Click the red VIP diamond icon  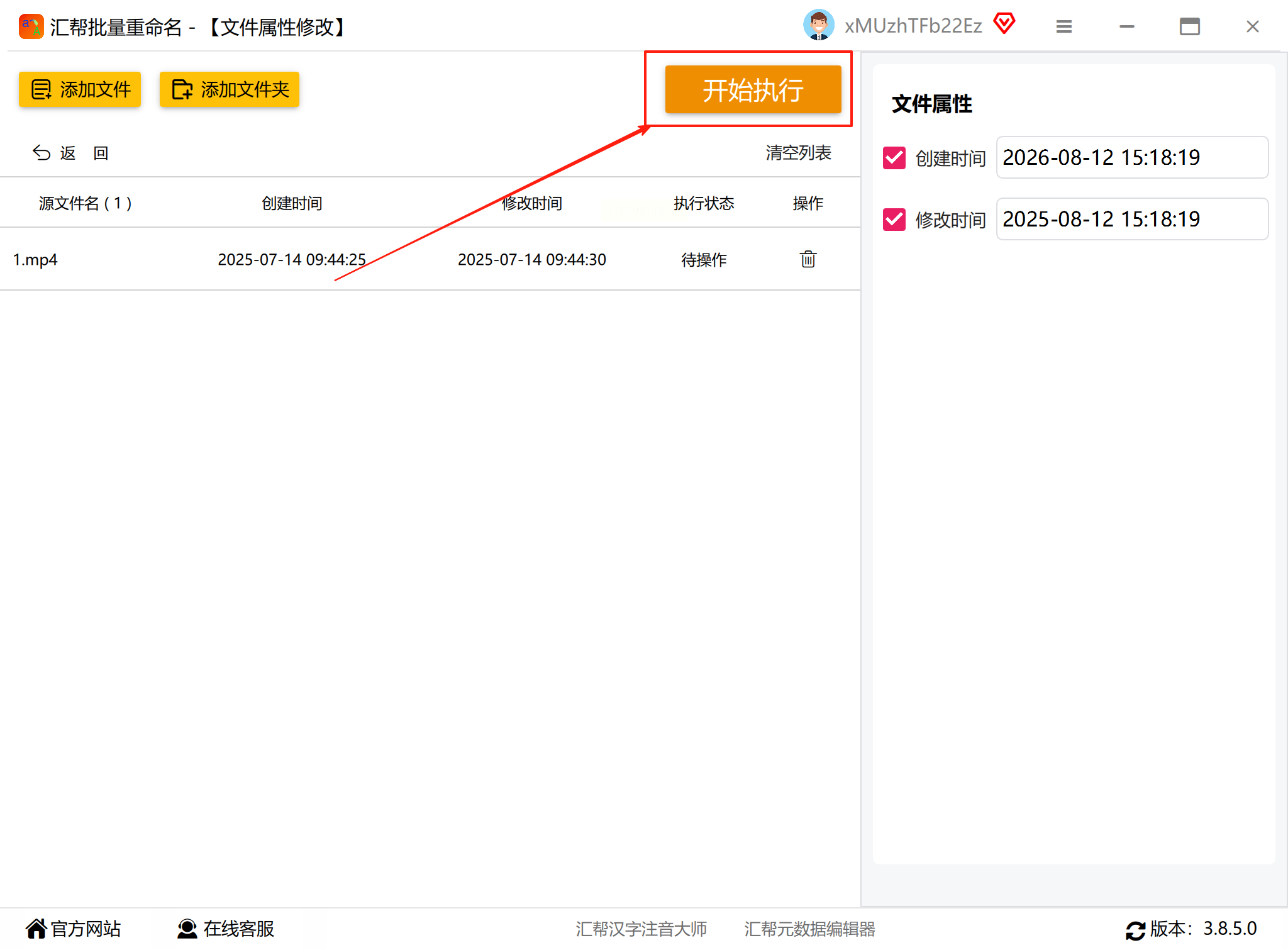(x=1004, y=24)
